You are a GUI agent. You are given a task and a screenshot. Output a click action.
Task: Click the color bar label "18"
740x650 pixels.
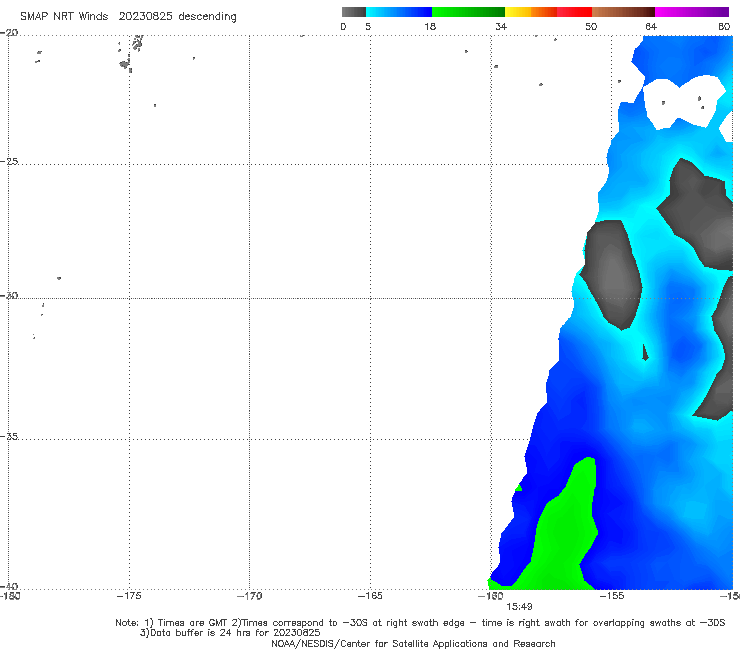coord(430,27)
